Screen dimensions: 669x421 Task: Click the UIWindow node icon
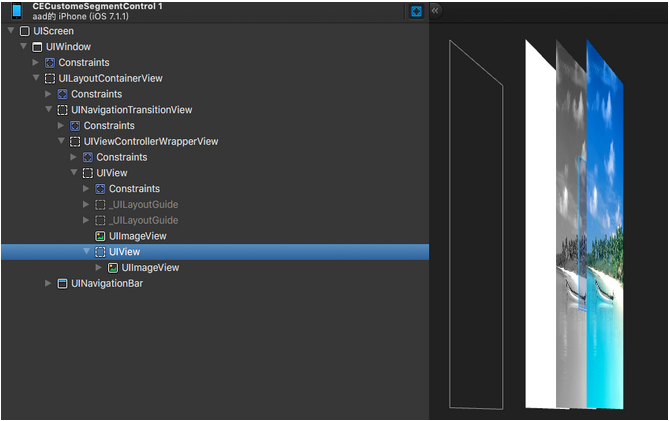click(x=38, y=47)
